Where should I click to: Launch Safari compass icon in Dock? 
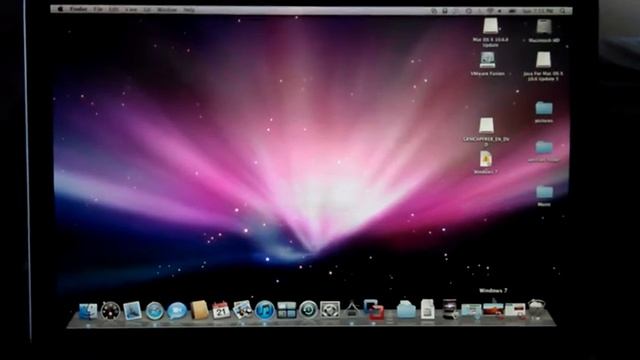(155, 311)
